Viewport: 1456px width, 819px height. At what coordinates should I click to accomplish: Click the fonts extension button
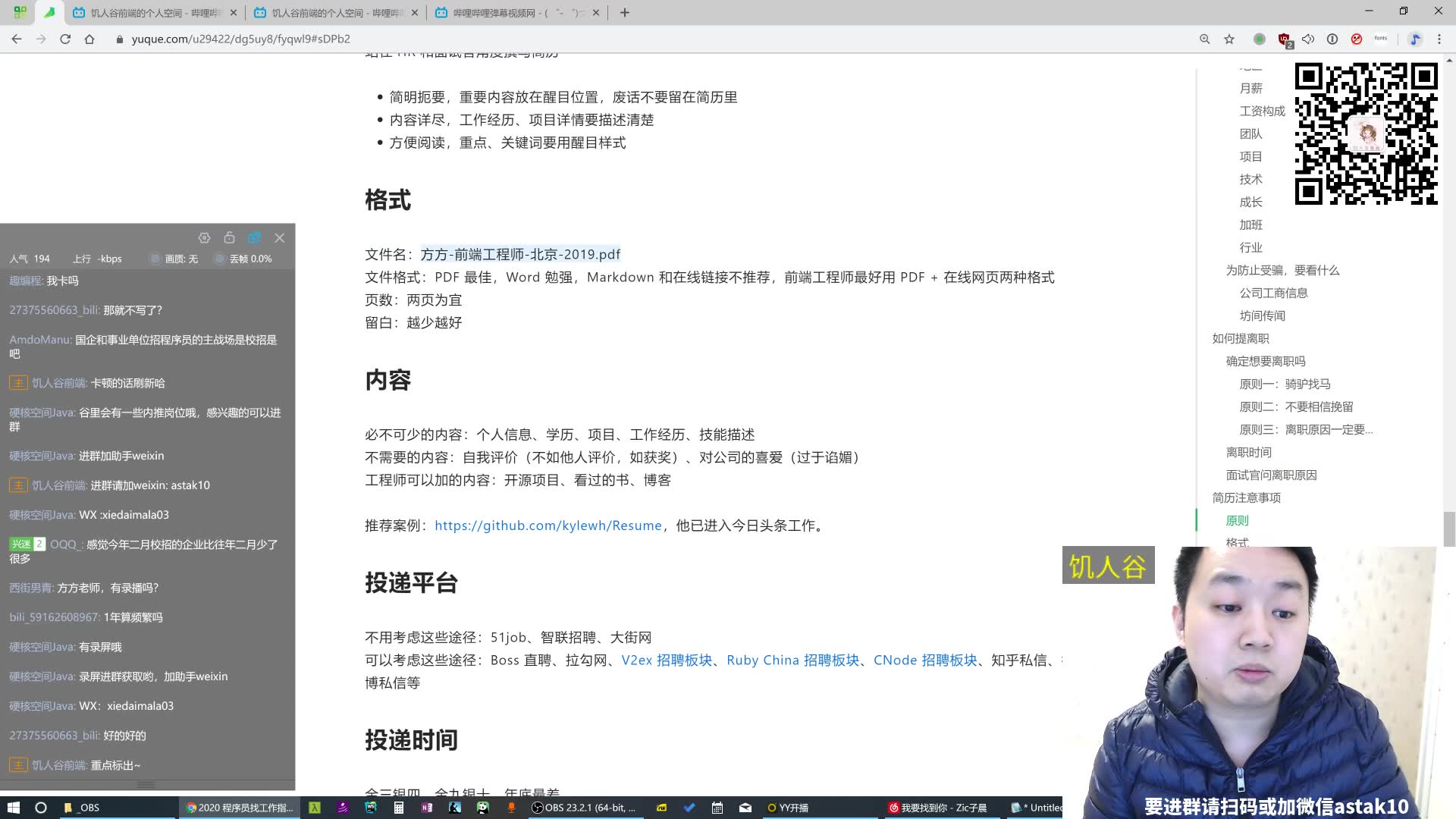[x=1381, y=39]
